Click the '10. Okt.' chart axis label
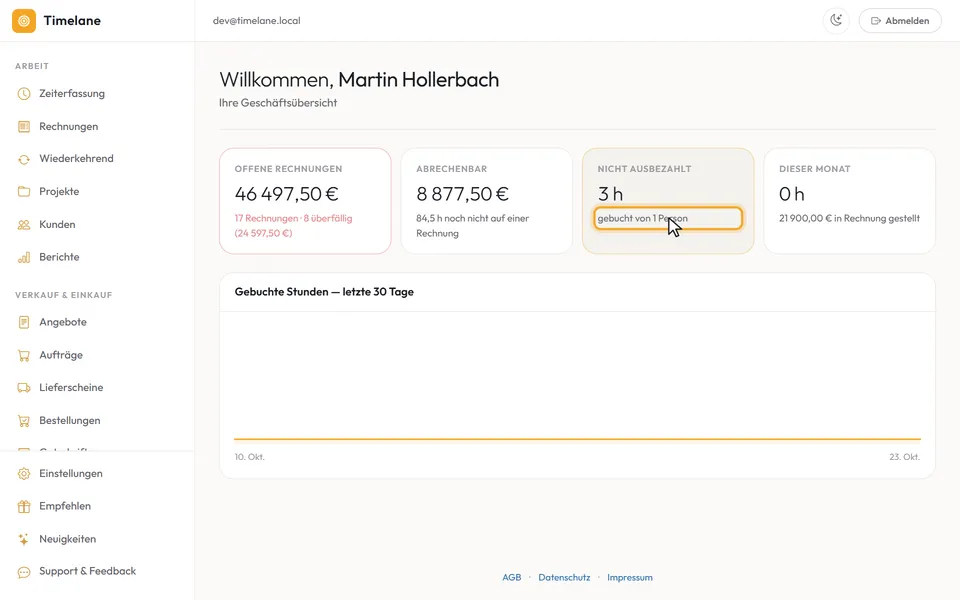This screenshot has width=960, height=600. click(250, 457)
